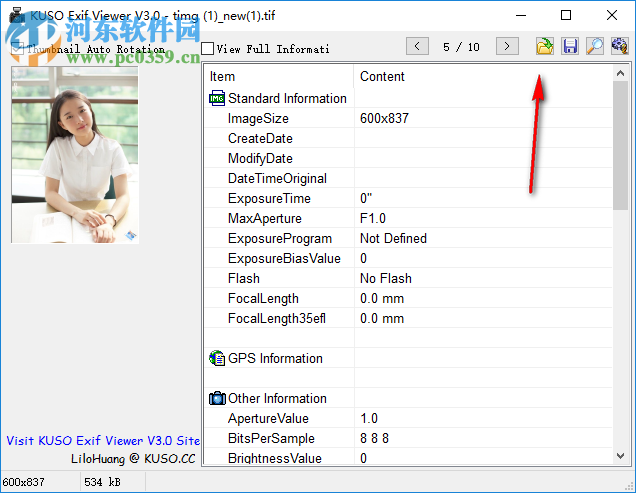Screen dimensions: 636x493
Task: Click the Standard Information section icon
Action: point(217,98)
